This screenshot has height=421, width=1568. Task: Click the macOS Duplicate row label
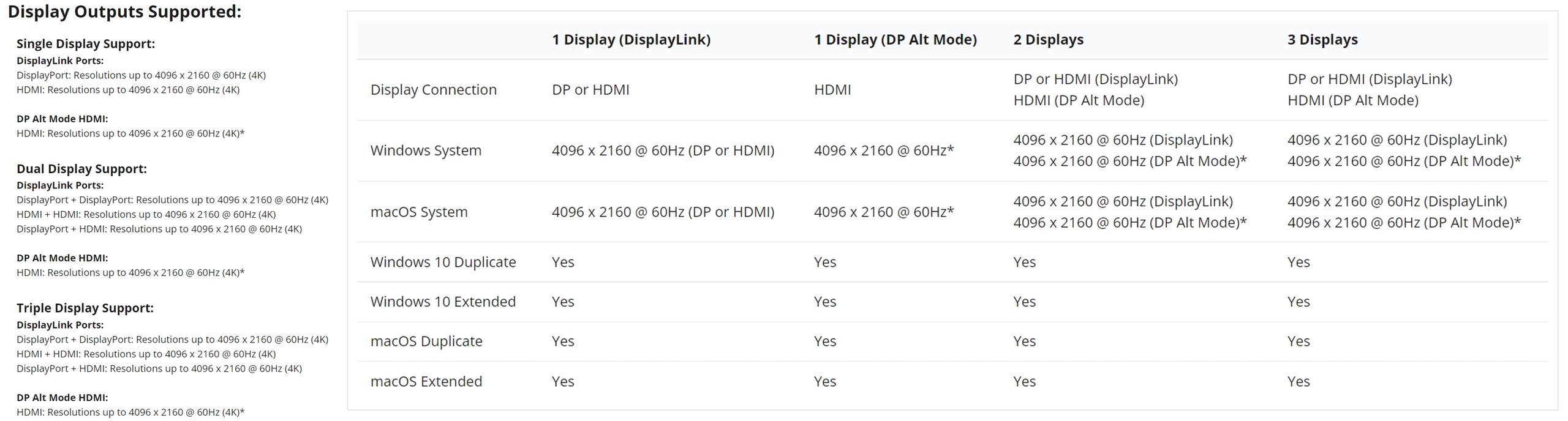(x=426, y=341)
